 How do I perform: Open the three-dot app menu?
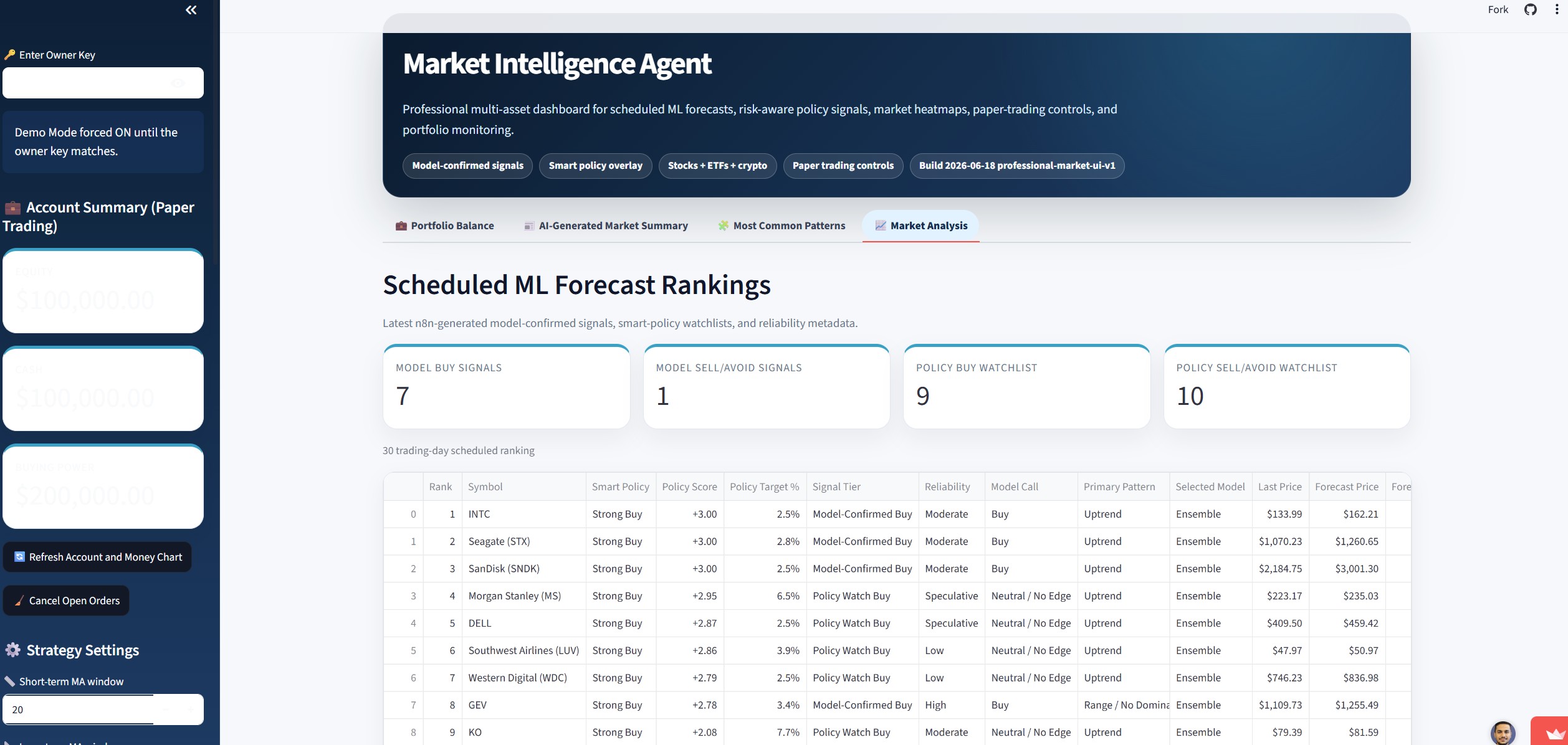coord(1557,9)
